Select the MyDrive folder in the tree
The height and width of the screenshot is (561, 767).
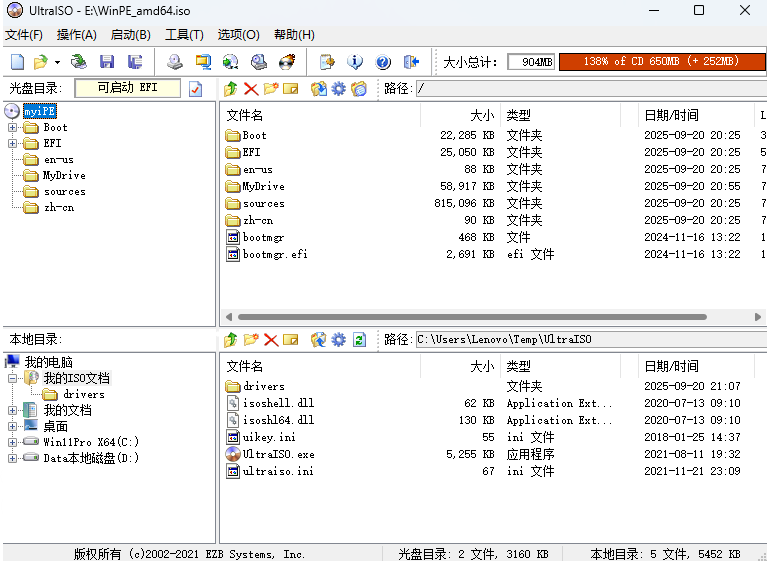click(x=64, y=176)
